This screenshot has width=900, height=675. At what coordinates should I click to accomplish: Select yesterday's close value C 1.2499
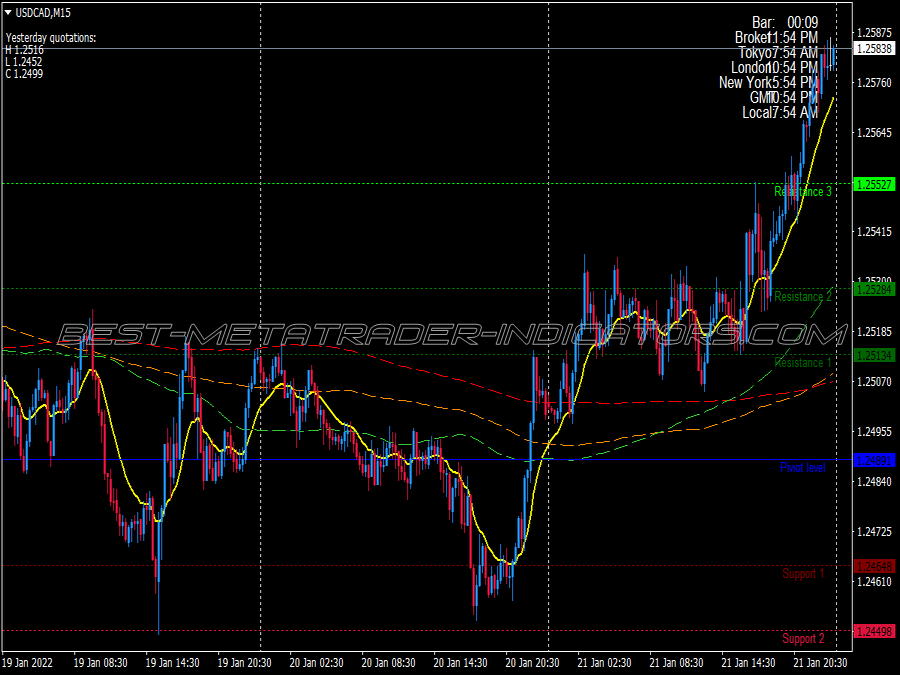24,73
